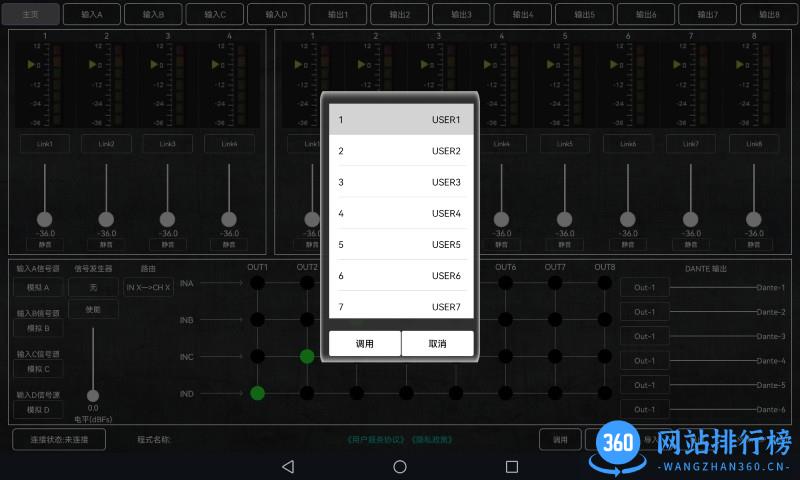Viewport: 800px width, 480px height.
Task: Toggle matrix node INA to OUT8
Action: click(x=605, y=283)
